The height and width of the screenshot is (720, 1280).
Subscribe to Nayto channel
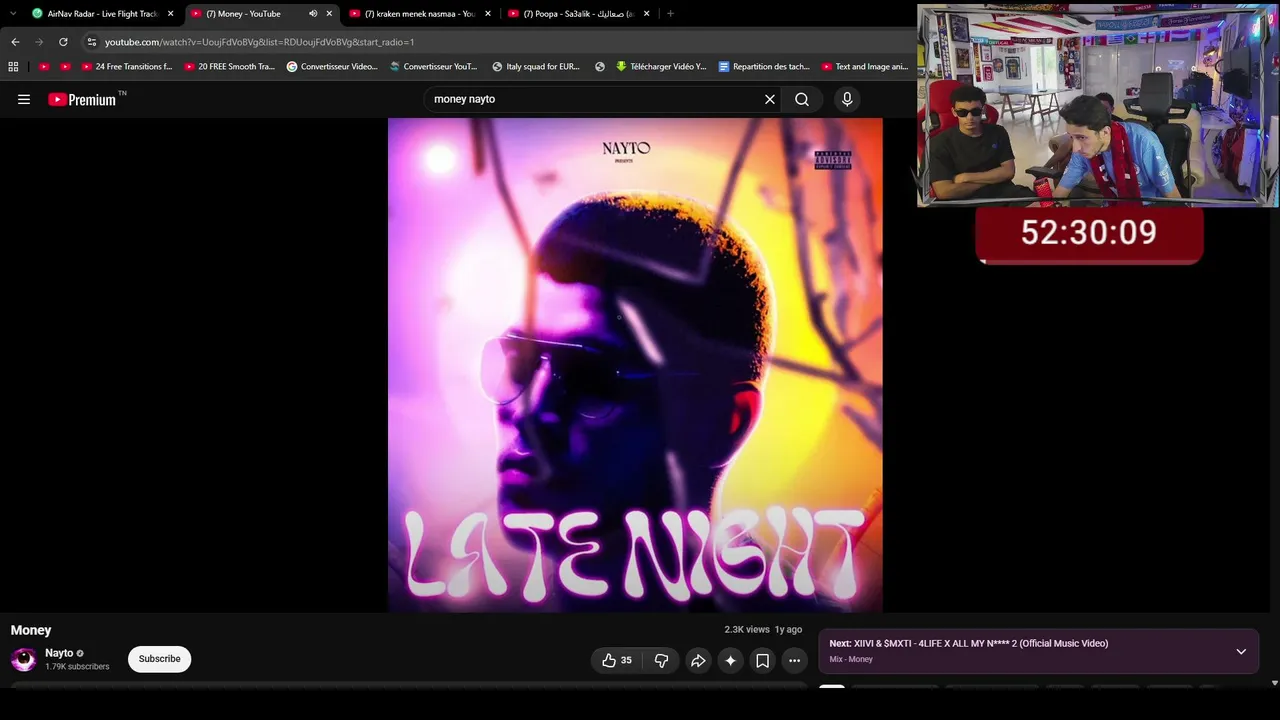(x=159, y=659)
